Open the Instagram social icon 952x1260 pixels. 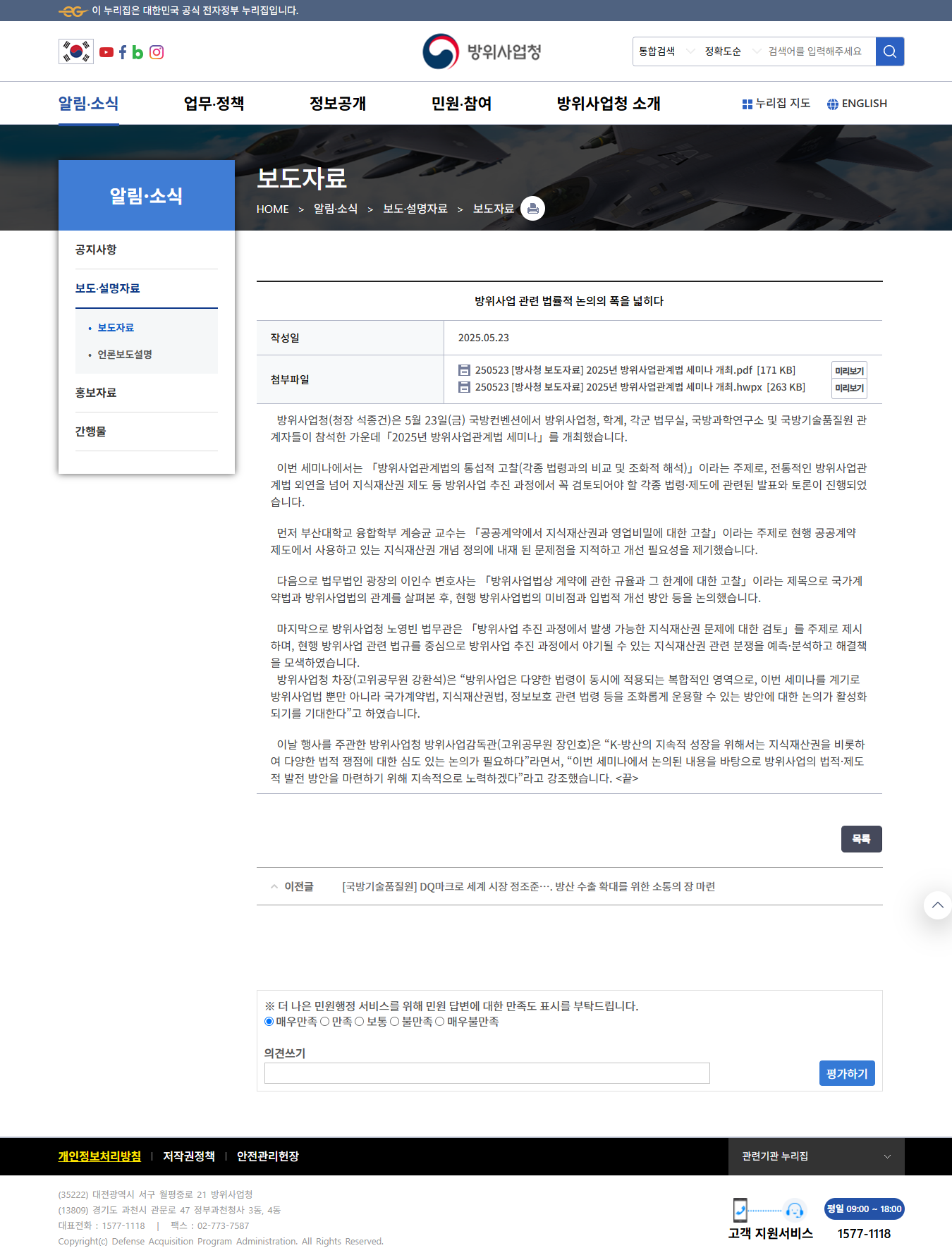(x=157, y=52)
